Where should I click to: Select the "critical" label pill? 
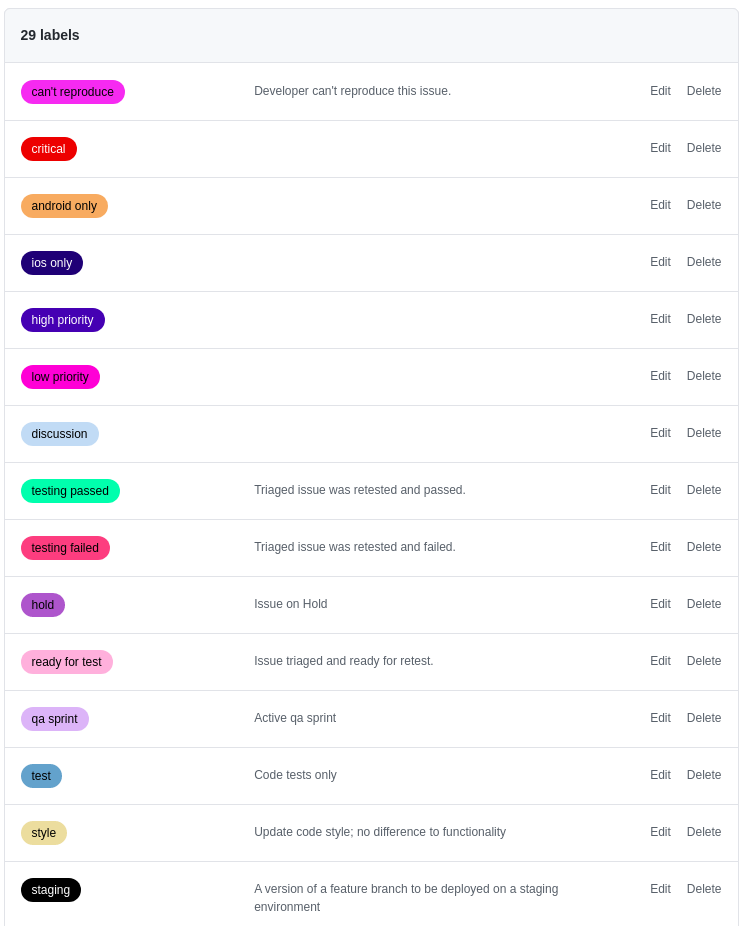coord(48,148)
